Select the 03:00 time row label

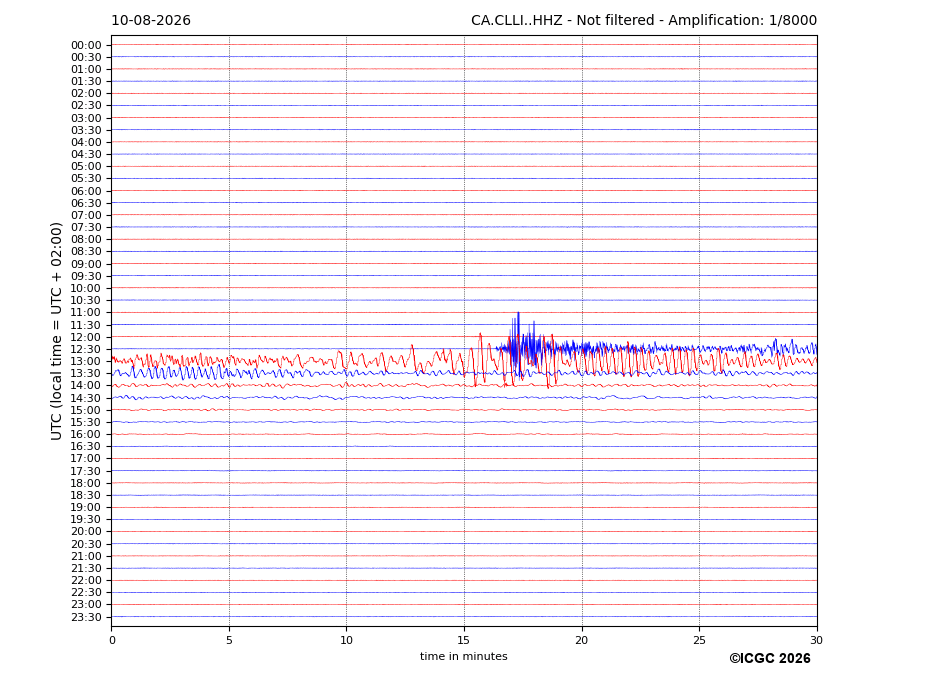(86, 118)
